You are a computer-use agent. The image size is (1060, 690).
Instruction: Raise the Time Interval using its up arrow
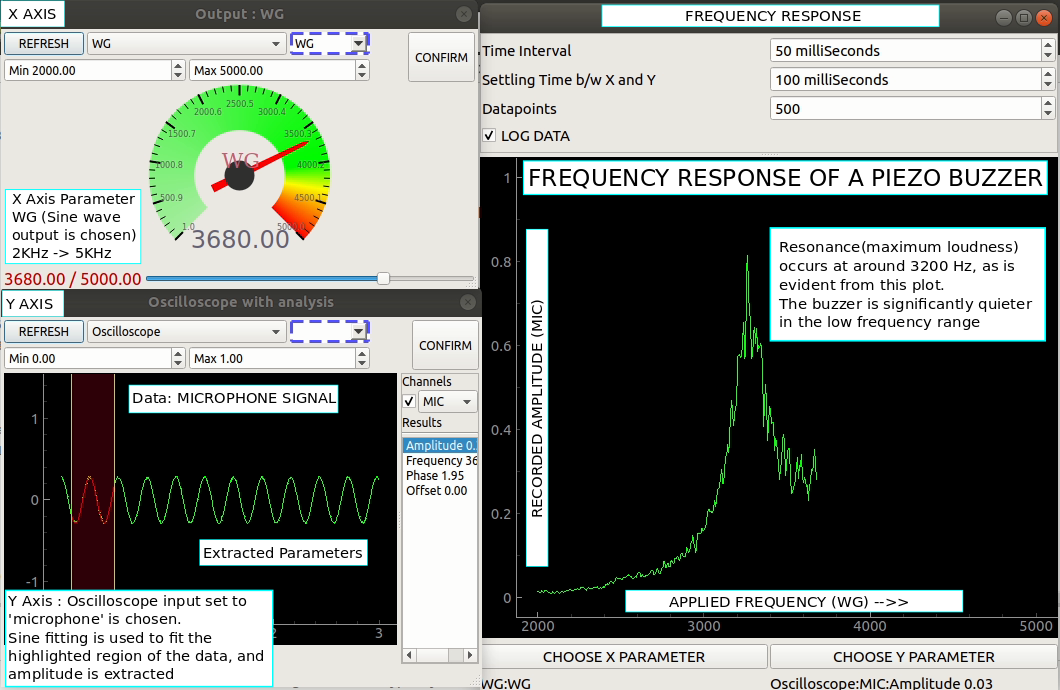click(1046, 46)
